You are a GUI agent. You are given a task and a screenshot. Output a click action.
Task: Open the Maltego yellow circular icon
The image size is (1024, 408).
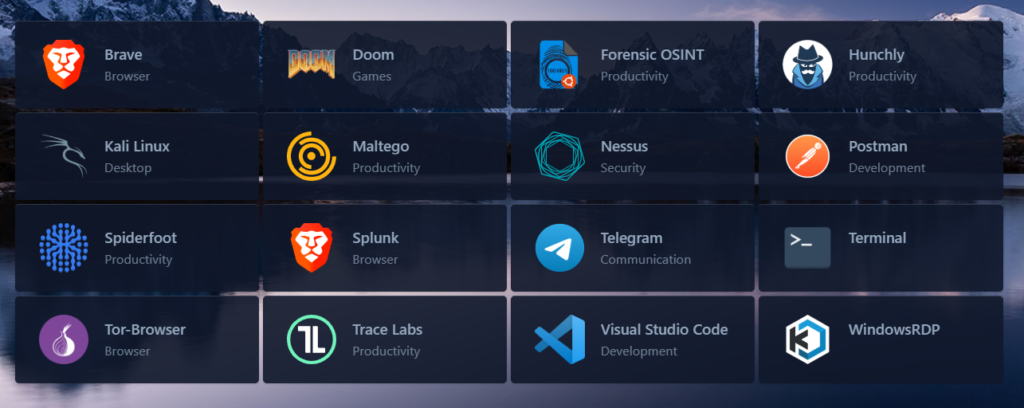pyautogui.click(x=312, y=156)
